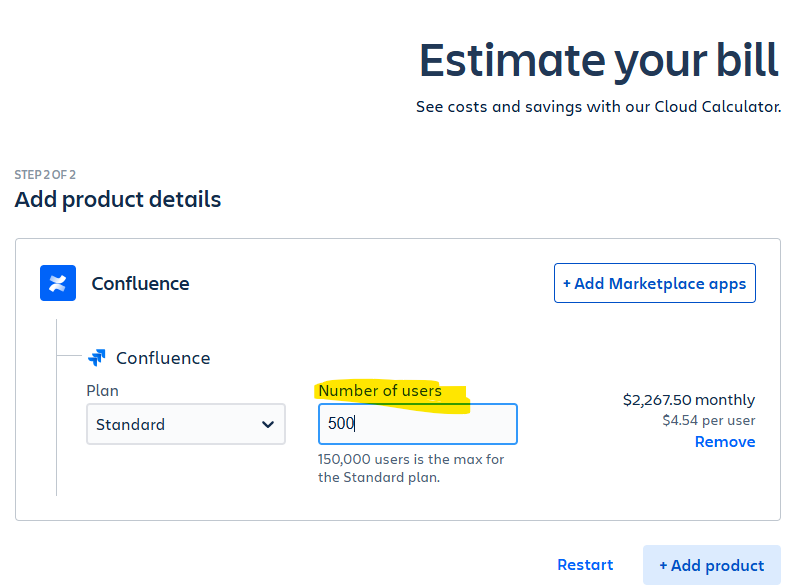Click the small Confluence icon in the tree

point(97,357)
